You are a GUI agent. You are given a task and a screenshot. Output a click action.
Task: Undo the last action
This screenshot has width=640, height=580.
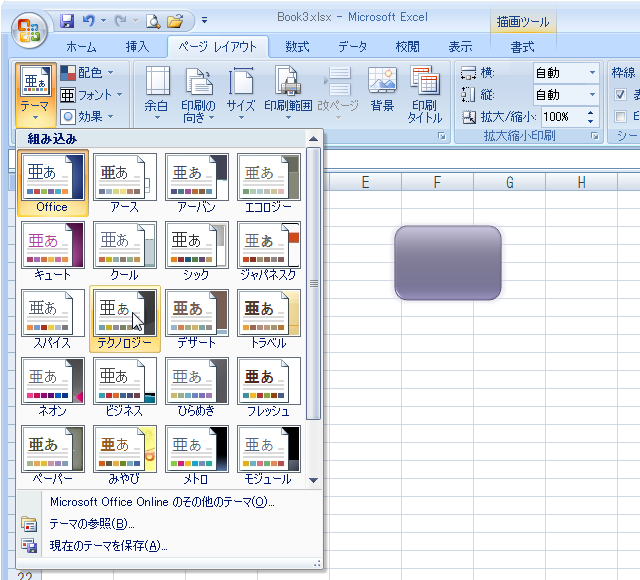89,21
